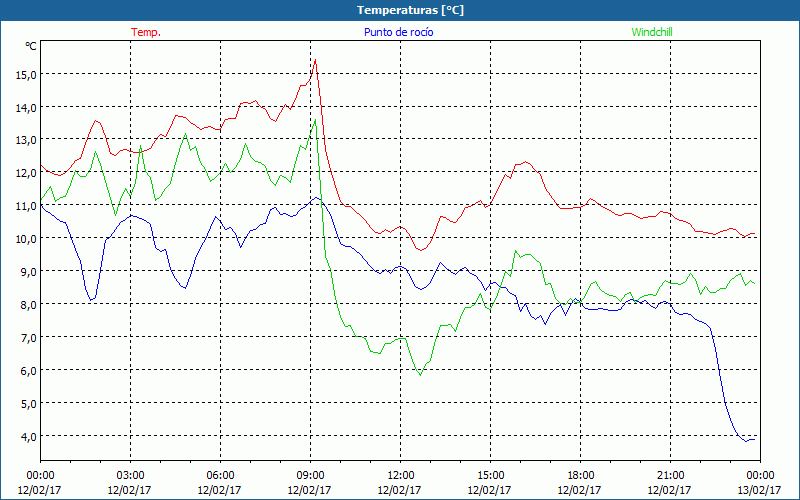The image size is (800, 500).
Task: Click the '7,0' y-axis value
Action: pyautogui.click(x=29, y=338)
